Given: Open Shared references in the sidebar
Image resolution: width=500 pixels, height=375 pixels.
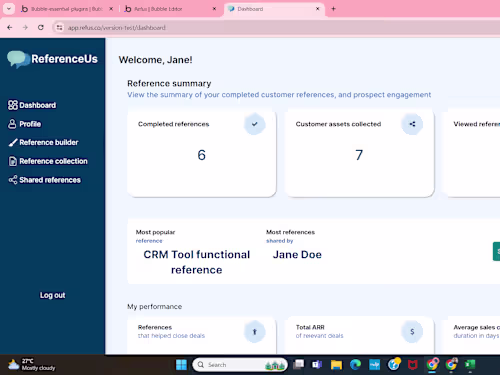Looking at the screenshot, I should pyautogui.click(x=45, y=180).
